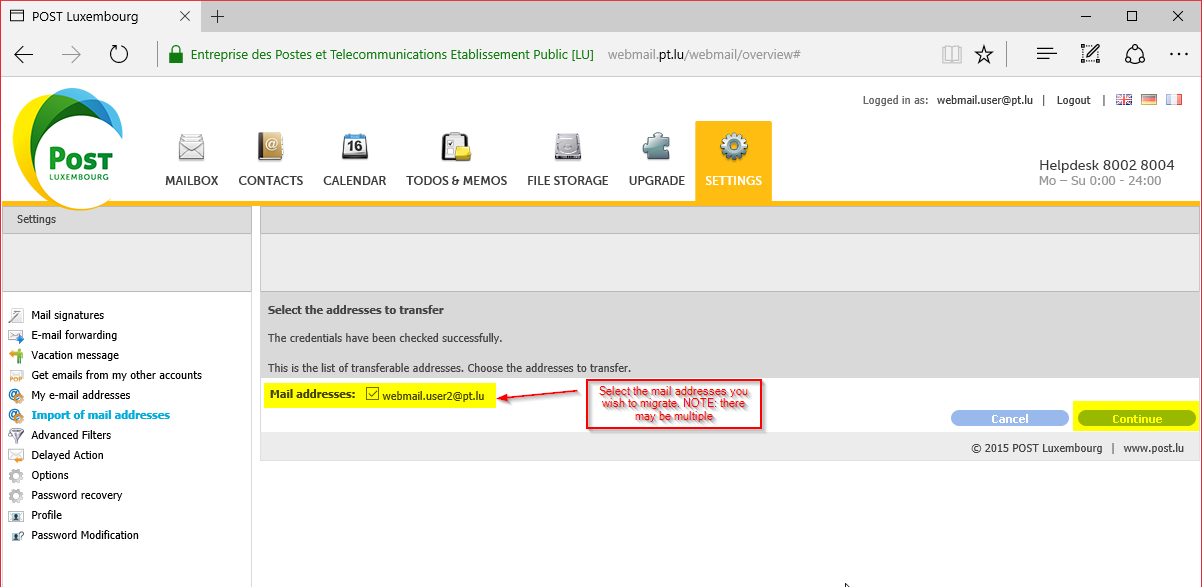This screenshot has width=1202, height=587.
Task: Click the webmail.user@pt.lu logged-in address
Action: pos(985,100)
